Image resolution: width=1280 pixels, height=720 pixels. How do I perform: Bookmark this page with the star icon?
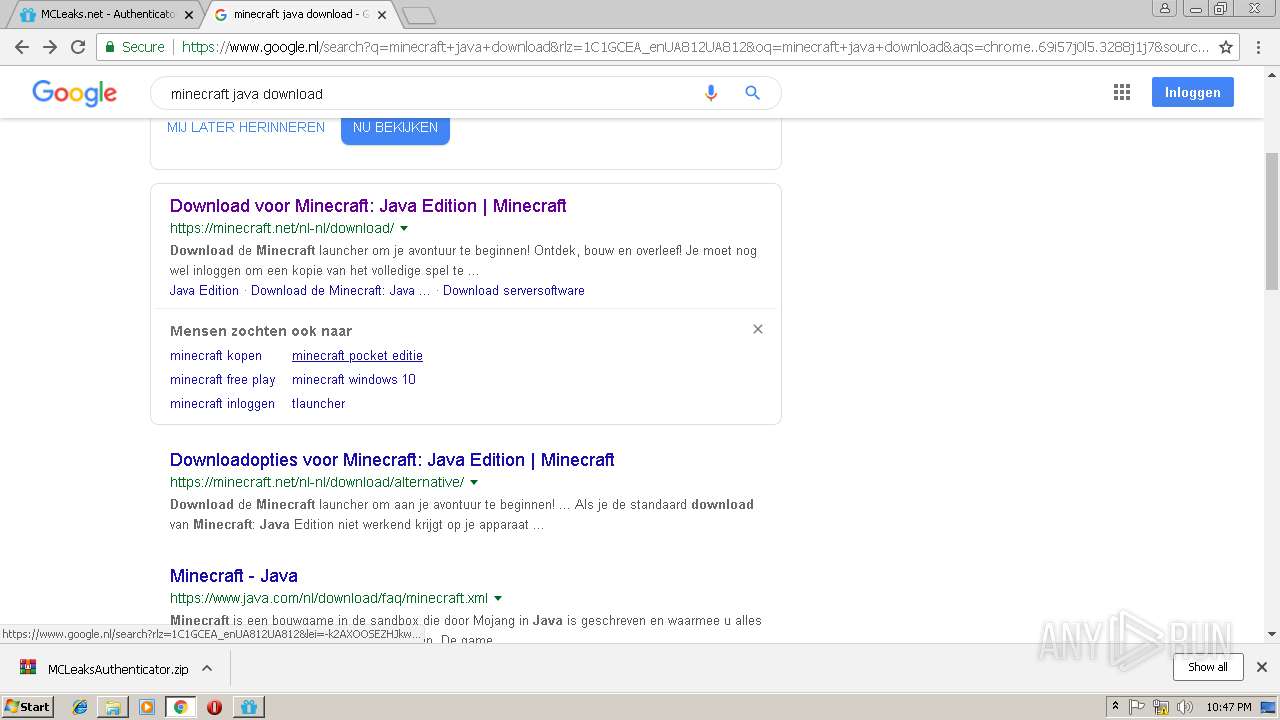point(1225,47)
